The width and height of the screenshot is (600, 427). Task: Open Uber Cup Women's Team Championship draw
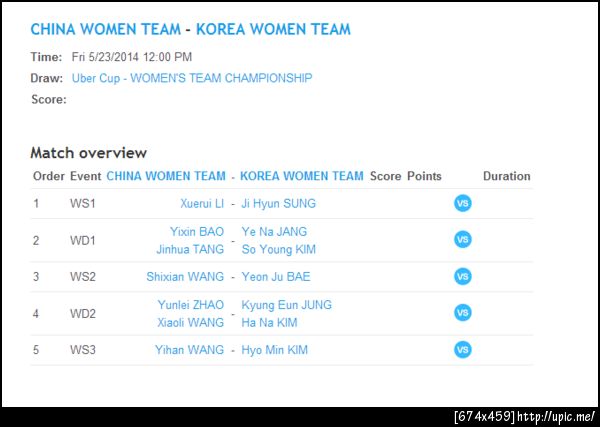(192, 78)
